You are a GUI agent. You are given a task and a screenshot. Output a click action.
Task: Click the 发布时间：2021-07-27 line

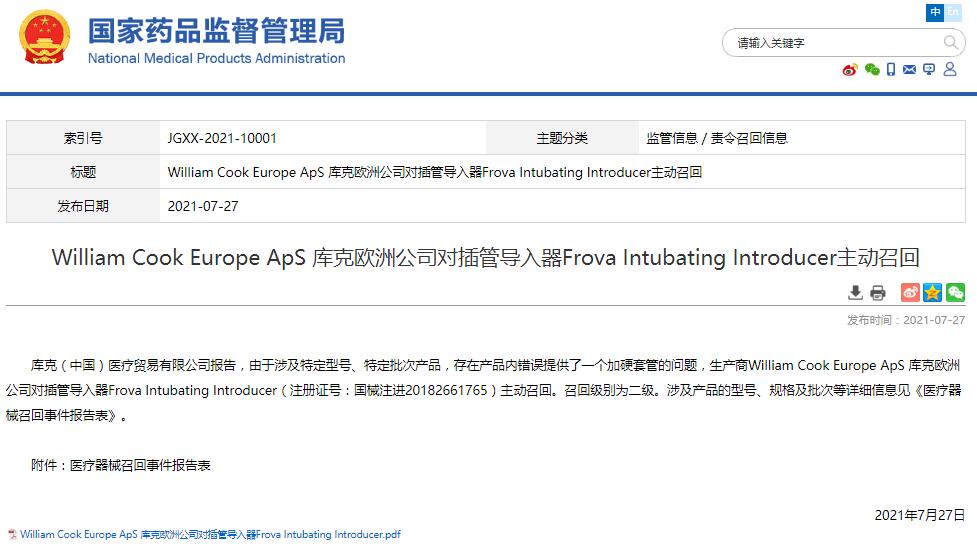[x=905, y=320]
